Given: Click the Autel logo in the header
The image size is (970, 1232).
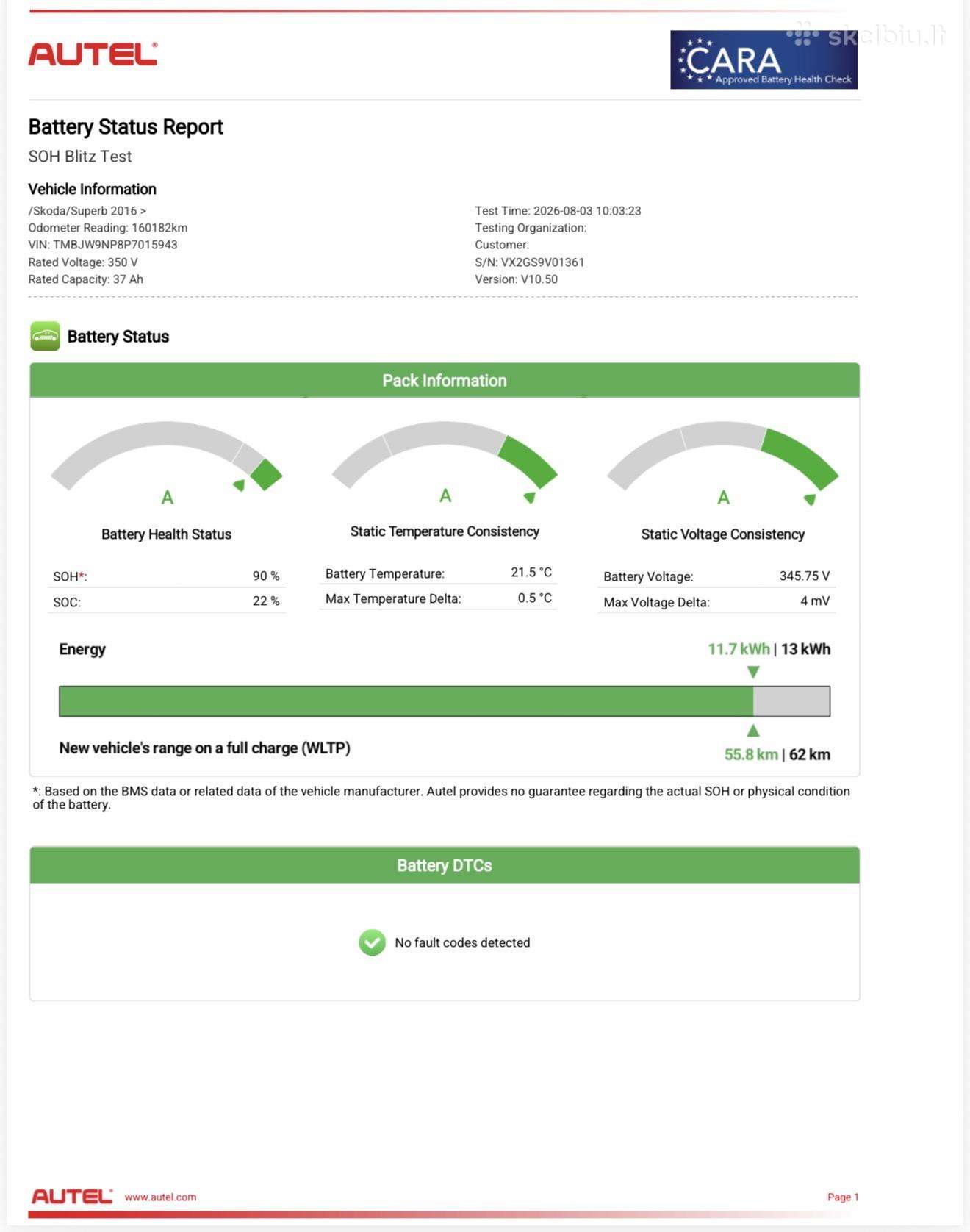Looking at the screenshot, I should pyautogui.click(x=93, y=54).
